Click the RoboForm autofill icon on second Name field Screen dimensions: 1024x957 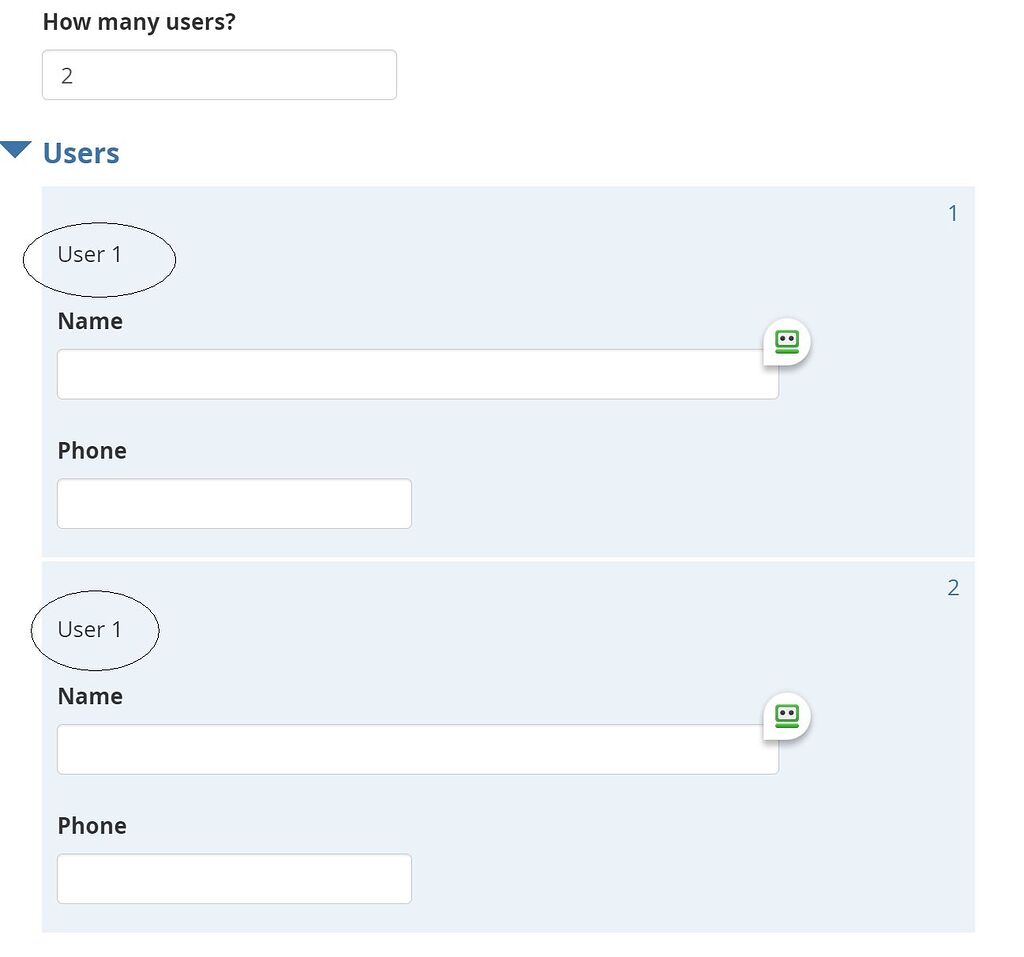click(x=787, y=715)
